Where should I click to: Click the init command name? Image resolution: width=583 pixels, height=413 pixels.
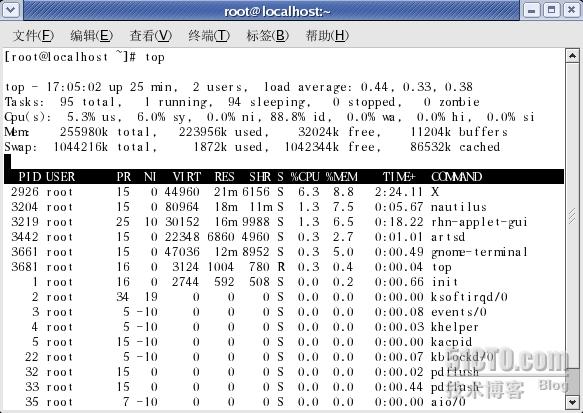pos(445,282)
